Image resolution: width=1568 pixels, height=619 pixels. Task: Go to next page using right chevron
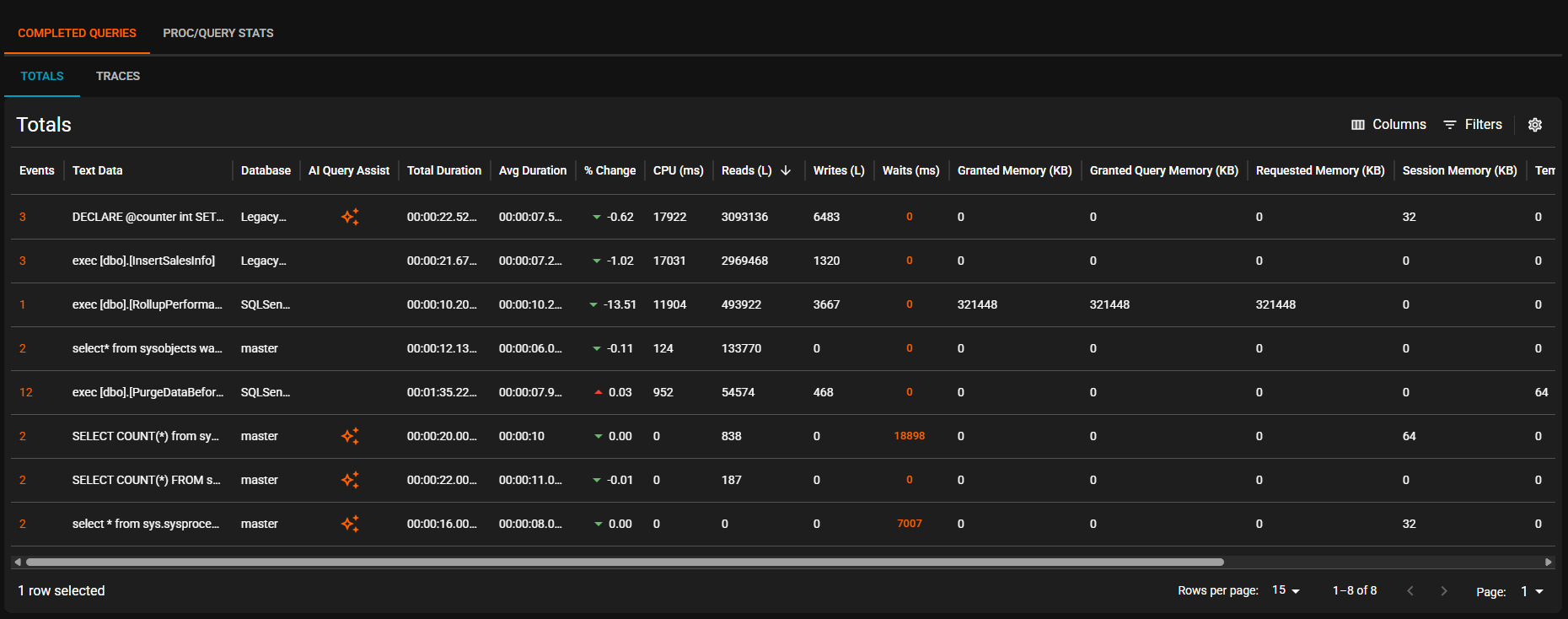[x=1444, y=591]
